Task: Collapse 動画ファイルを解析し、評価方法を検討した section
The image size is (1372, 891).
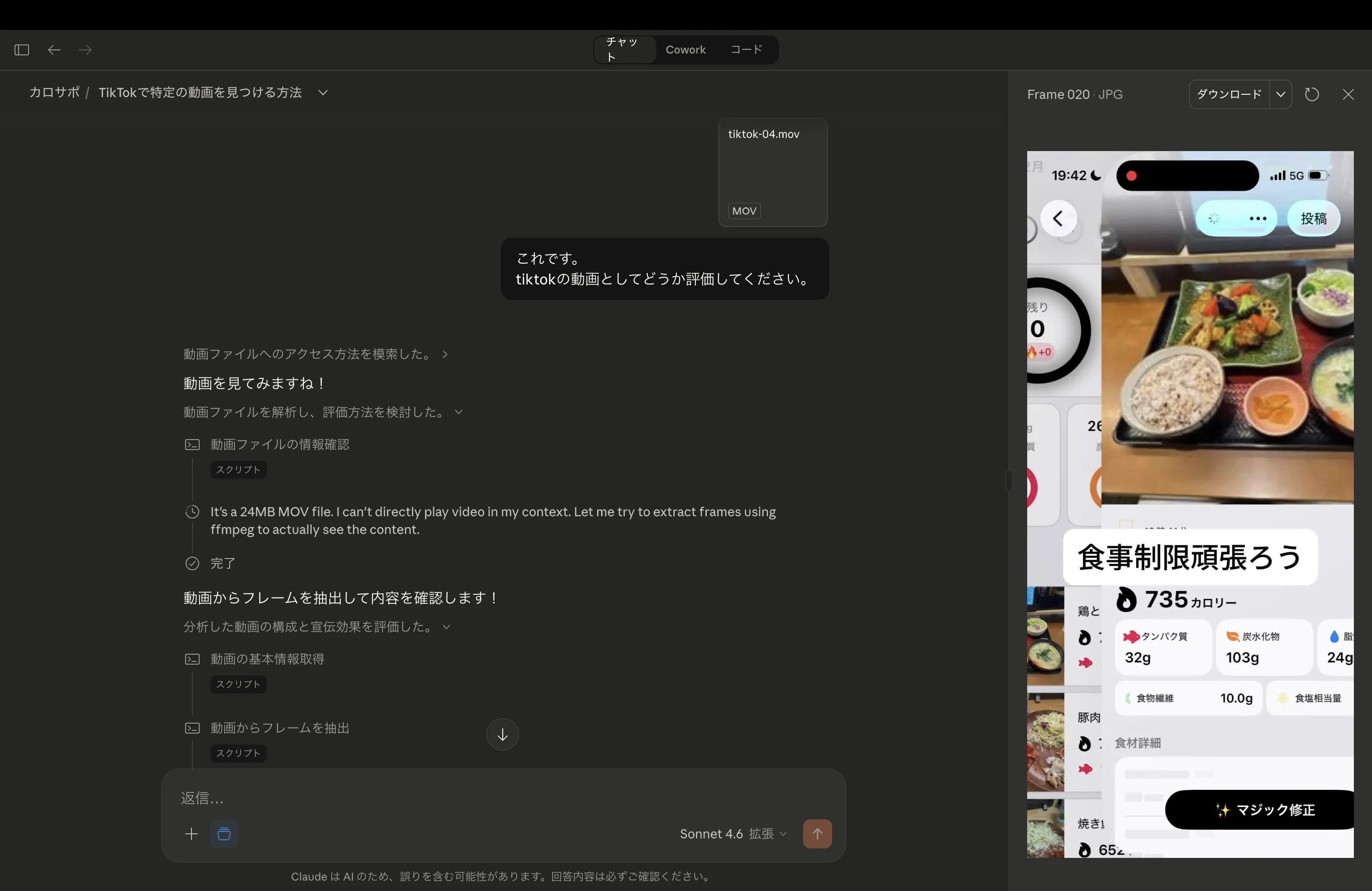Action: click(x=458, y=411)
